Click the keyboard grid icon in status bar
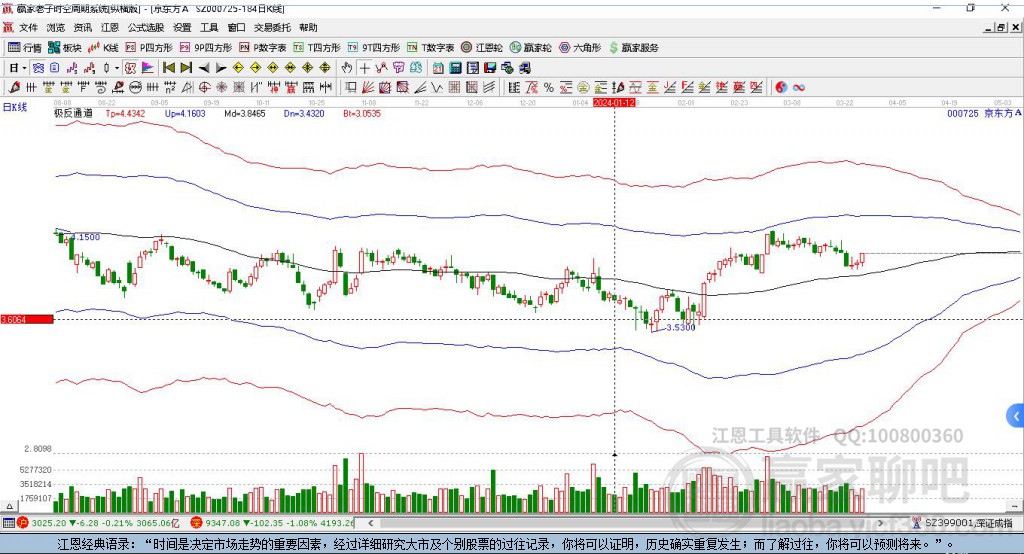Viewport: 1024px width, 554px height. pos(8,523)
